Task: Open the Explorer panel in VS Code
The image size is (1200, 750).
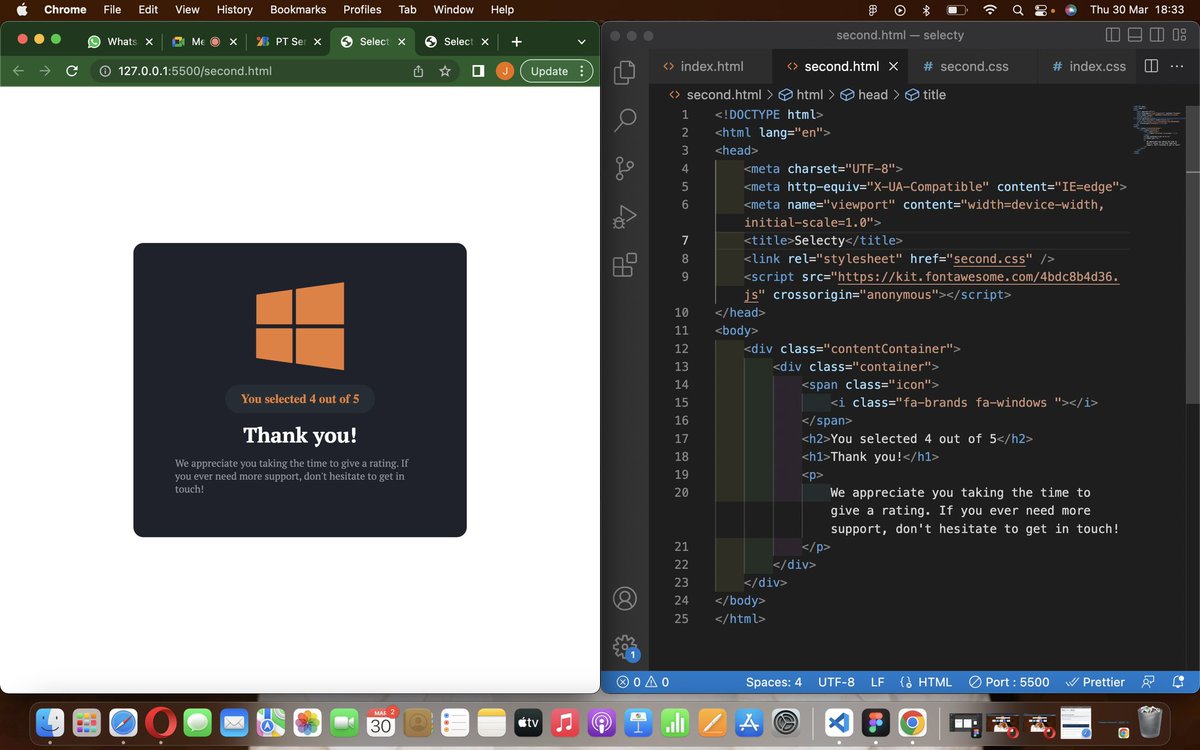Action: (625, 72)
